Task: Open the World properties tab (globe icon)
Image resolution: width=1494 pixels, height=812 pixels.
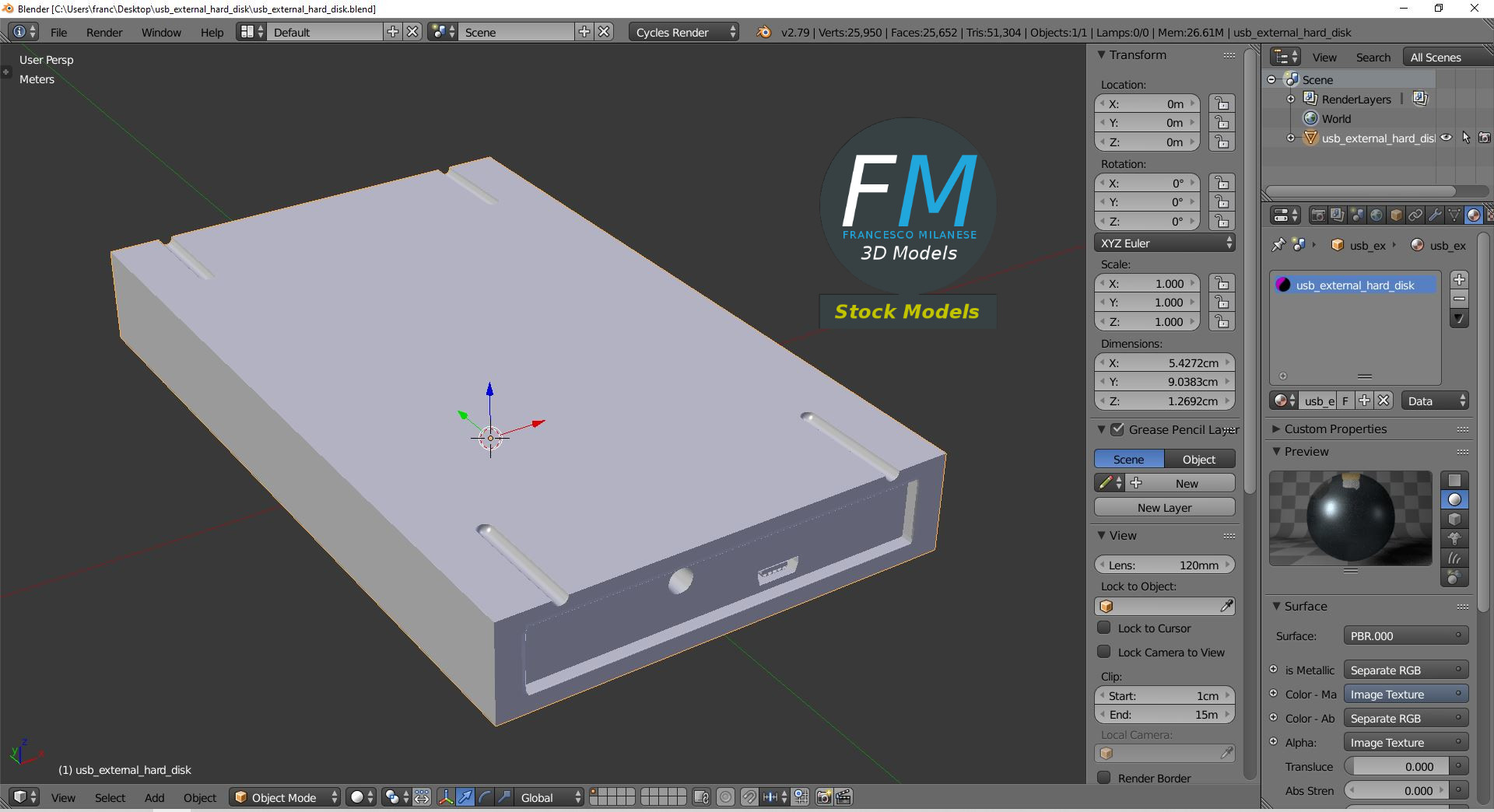Action: point(1377,215)
